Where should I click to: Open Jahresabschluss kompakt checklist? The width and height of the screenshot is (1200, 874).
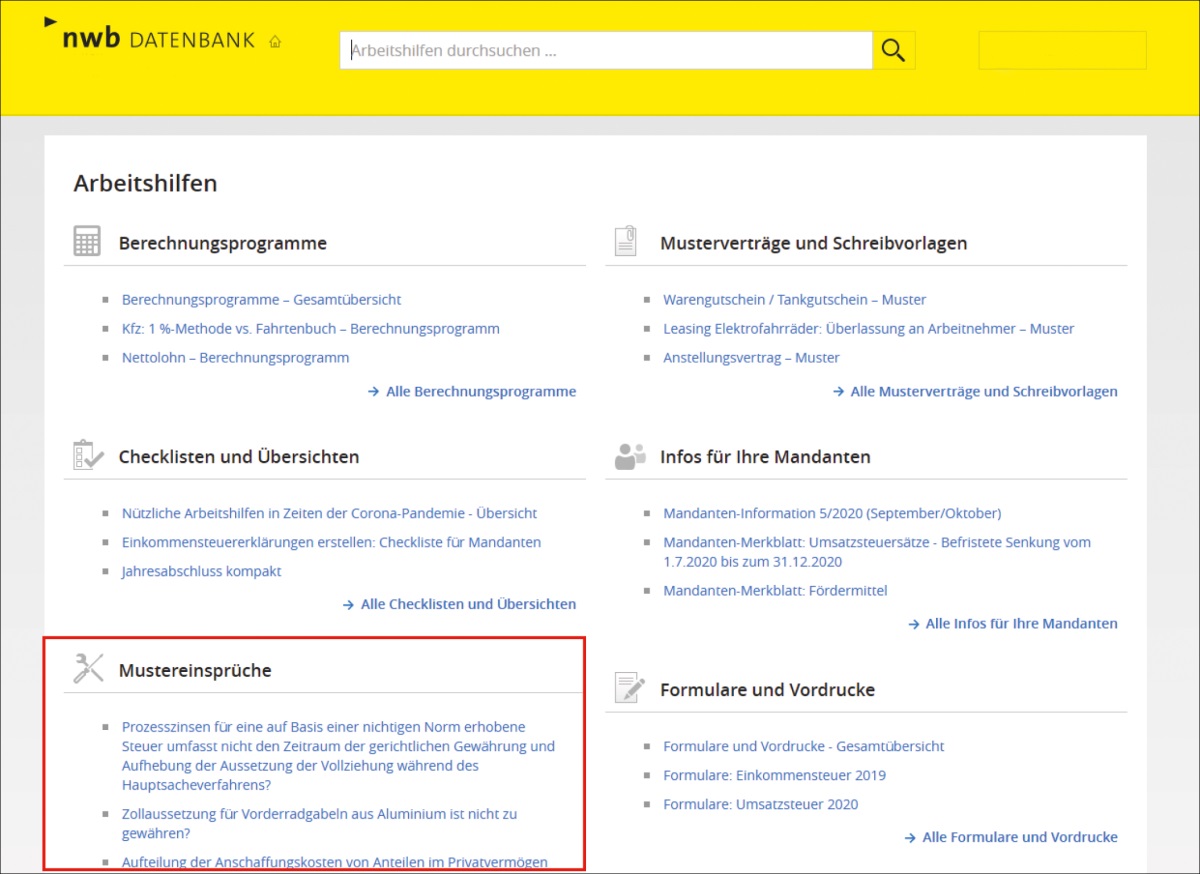point(201,571)
